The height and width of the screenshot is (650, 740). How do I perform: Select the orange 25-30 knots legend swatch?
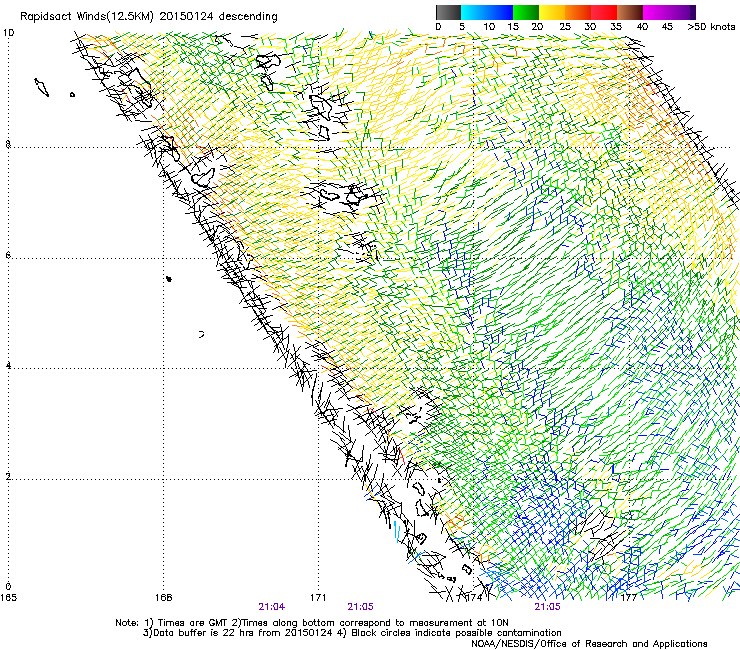coord(578,12)
